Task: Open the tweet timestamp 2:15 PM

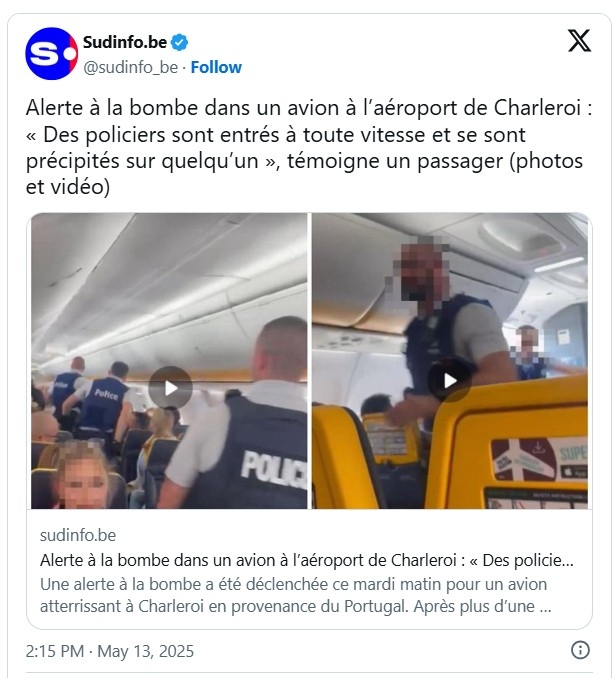Action: (55, 651)
